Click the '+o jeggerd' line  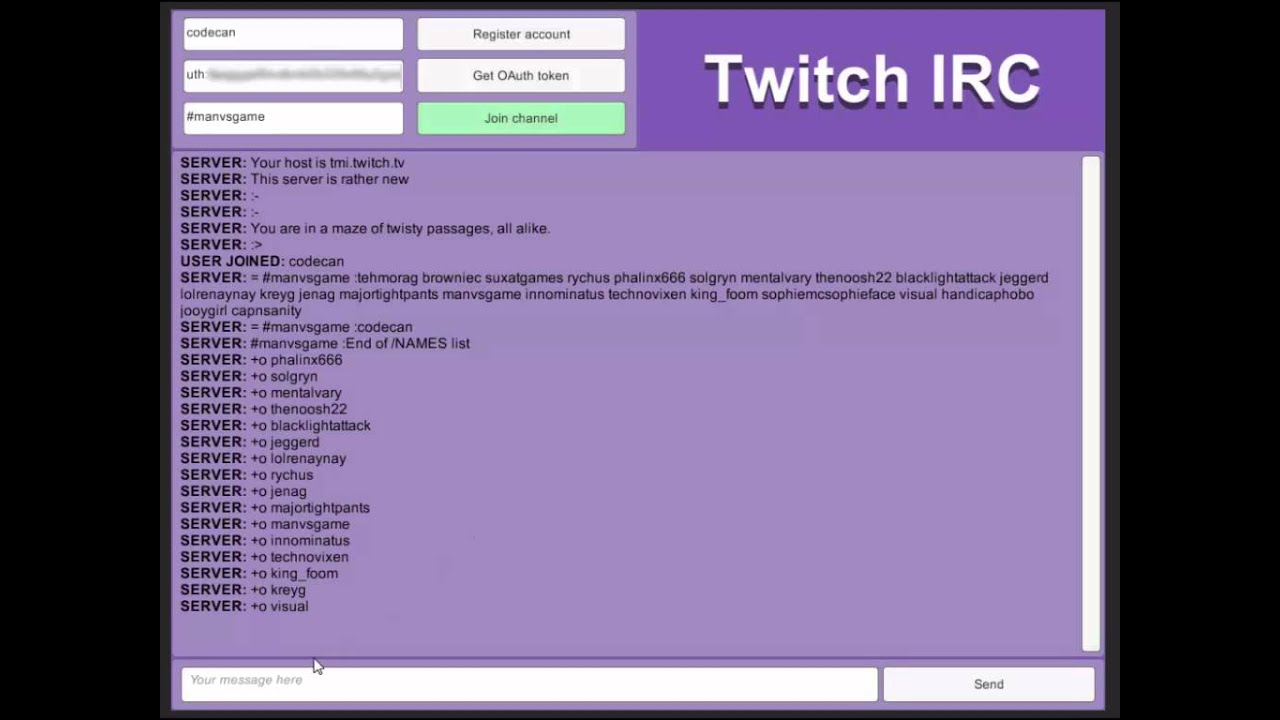[x=250, y=442]
